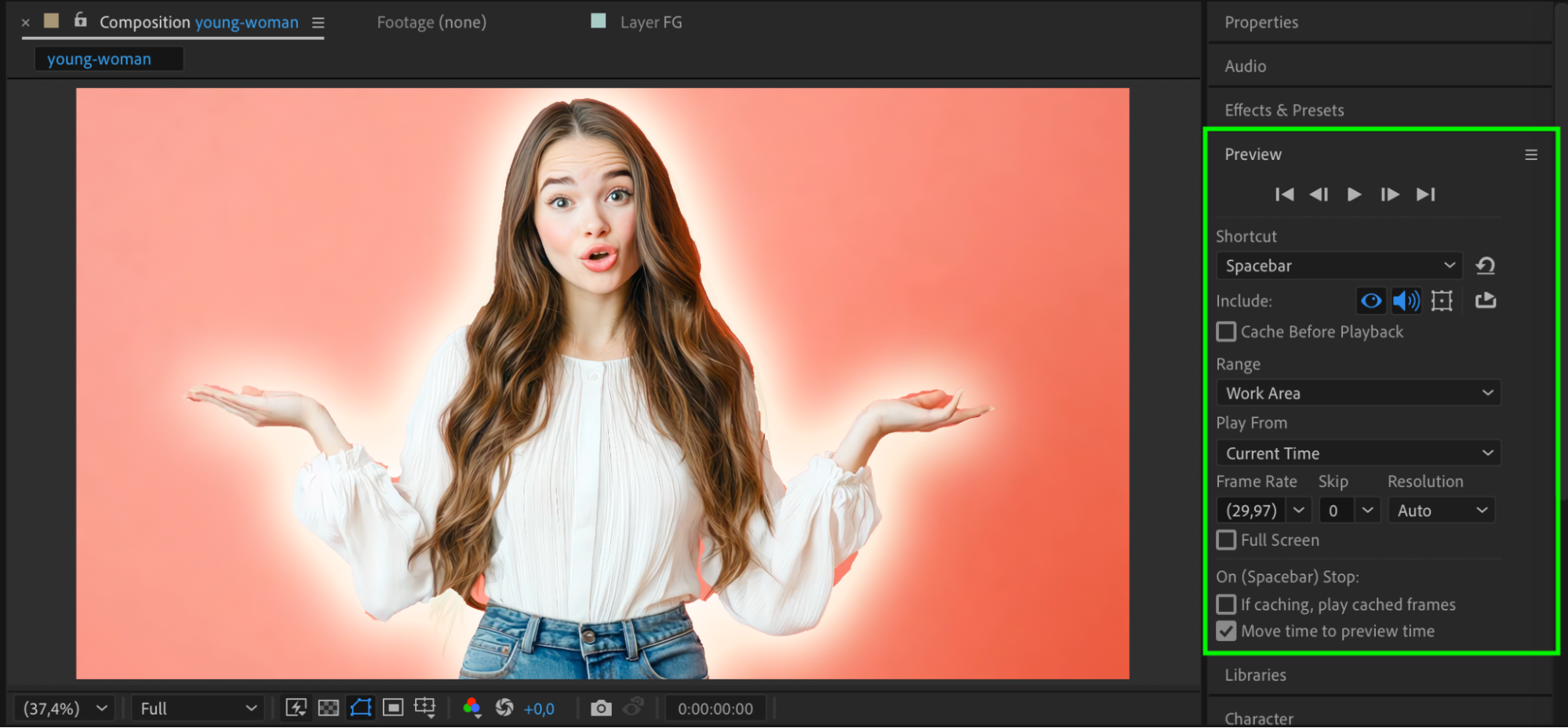Toggle the transparency grid icon

pyautogui.click(x=329, y=708)
